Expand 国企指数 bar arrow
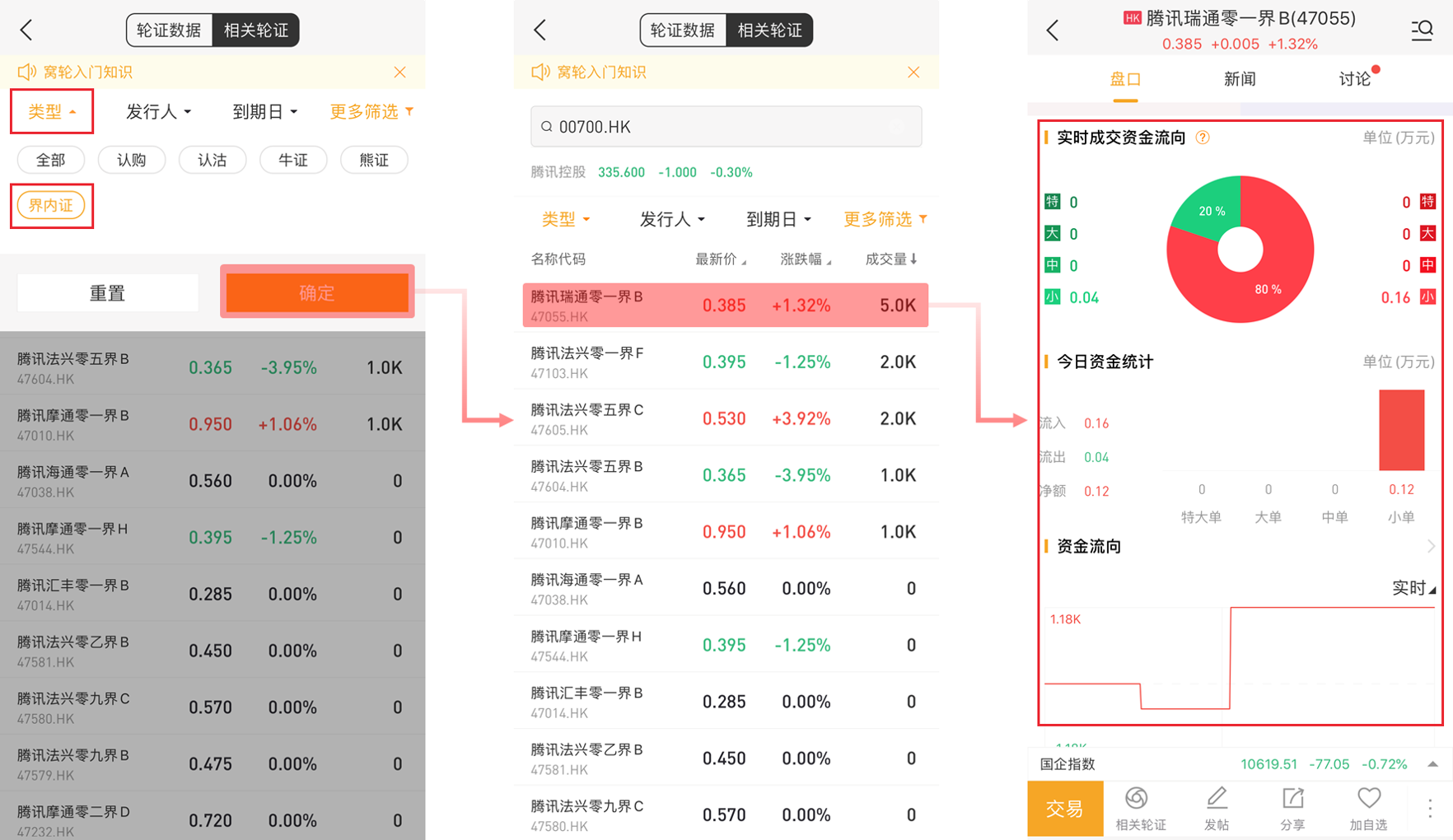This screenshot has width=1453, height=840. tap(1433, 764)
